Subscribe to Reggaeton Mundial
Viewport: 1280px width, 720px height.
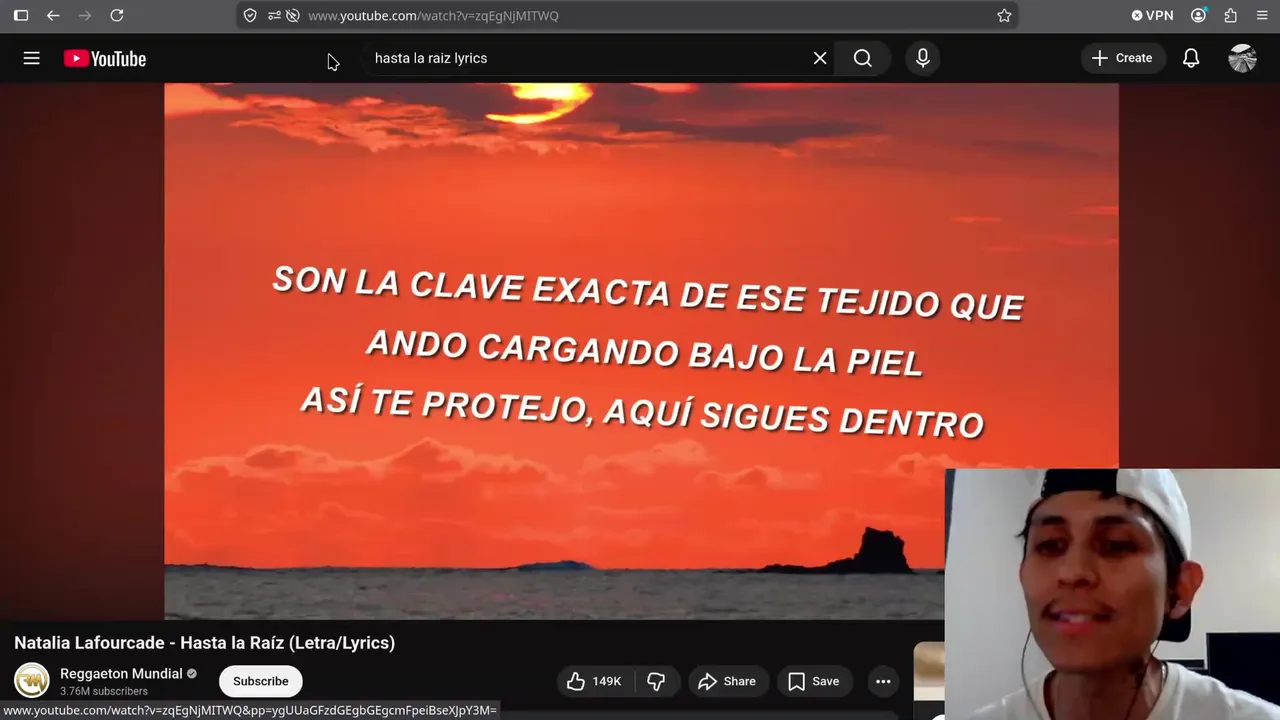pos(260,681)
